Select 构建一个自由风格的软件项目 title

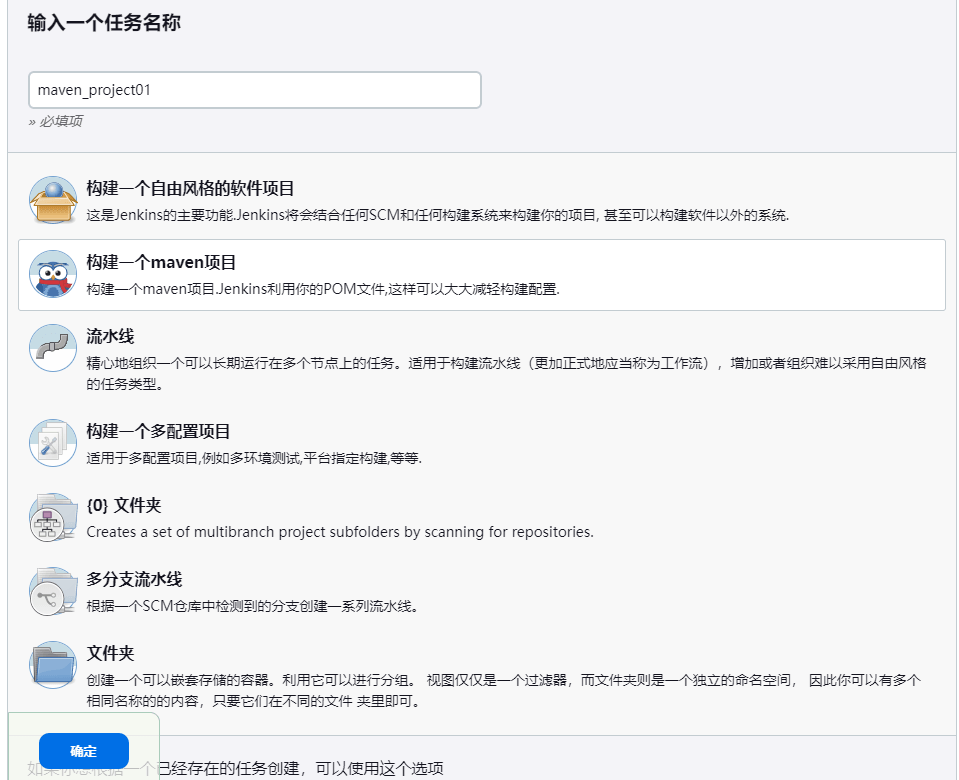190,188
